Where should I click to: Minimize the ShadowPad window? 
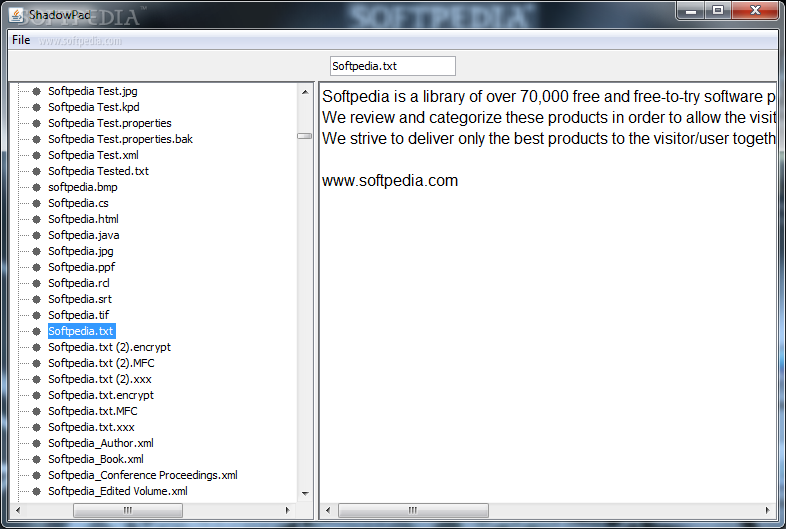tap(691, 11)
